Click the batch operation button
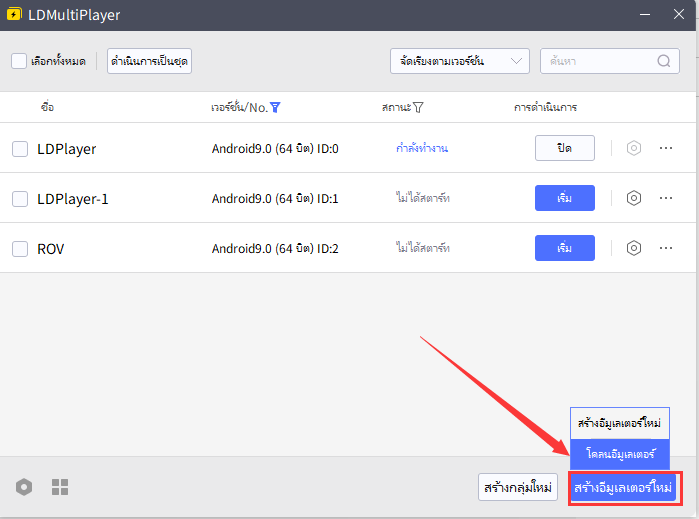This screenshot has height=519, width=699. tap(149, 61)
